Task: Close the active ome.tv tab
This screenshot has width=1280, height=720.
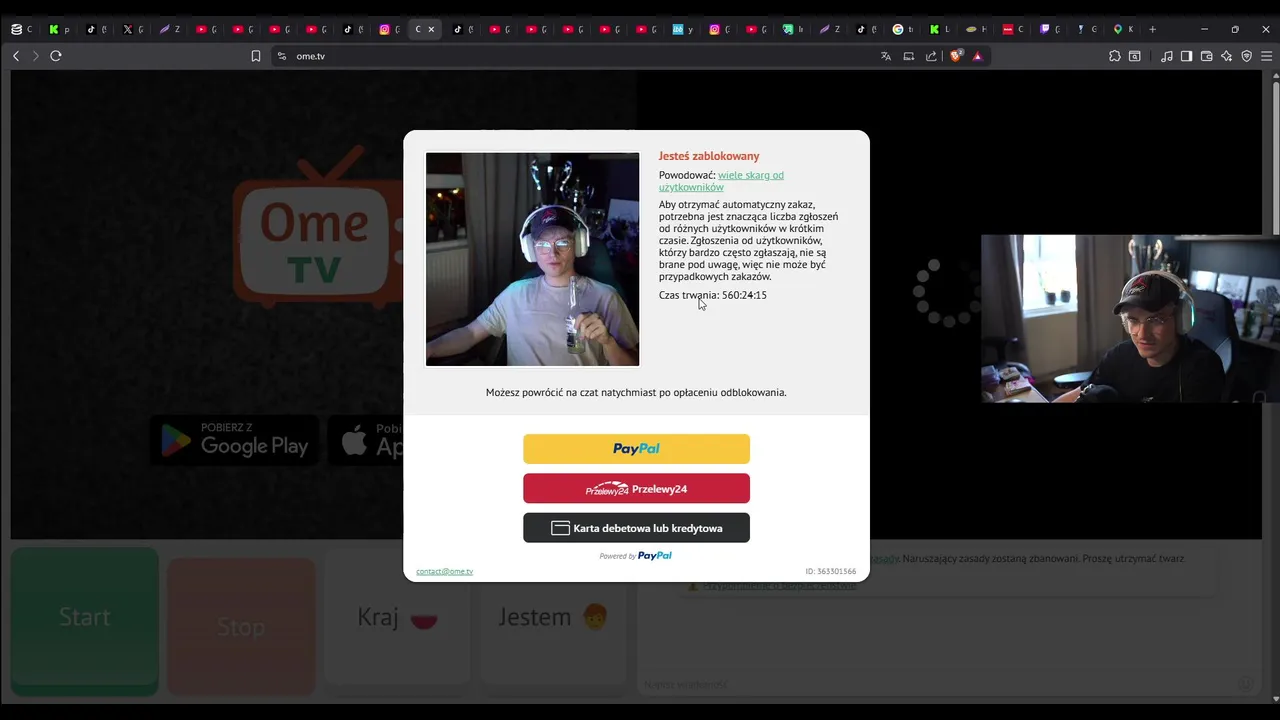Action: 431,29
